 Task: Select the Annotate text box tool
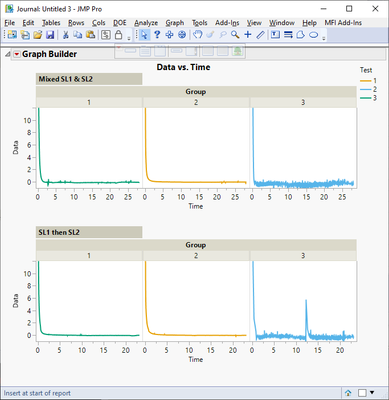(275, 34)
